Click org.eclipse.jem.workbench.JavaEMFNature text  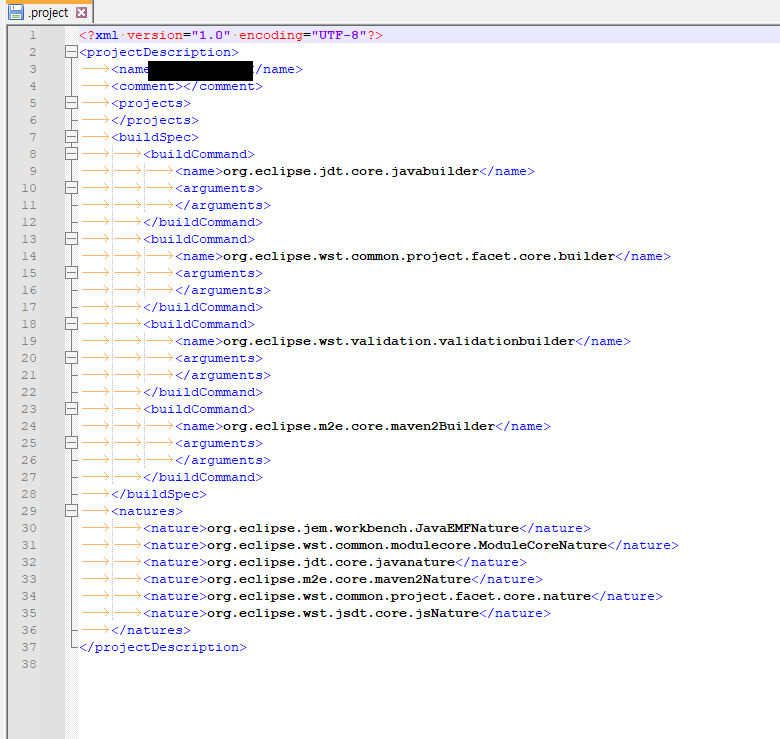coord(363,529)
